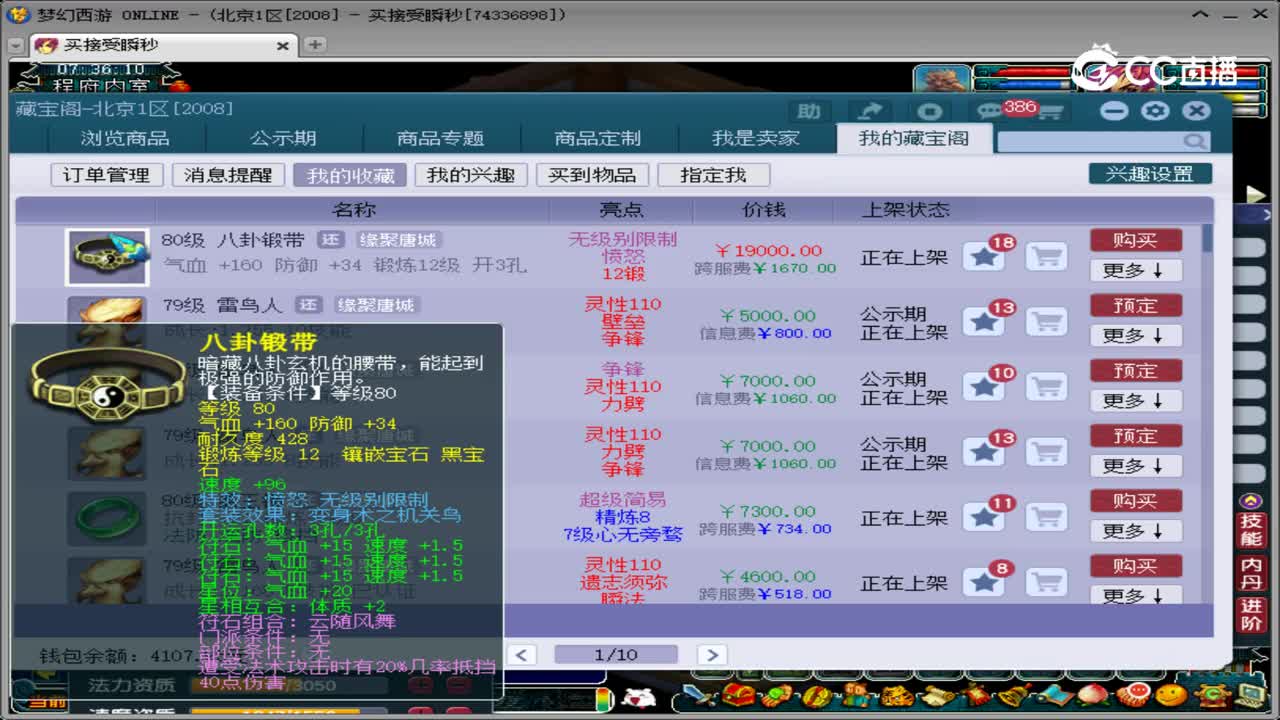The height and width of the screenshot is (720, 1280).
Task: Select the 我的藏宝阁 tab
Action: [x=914, y=139]
